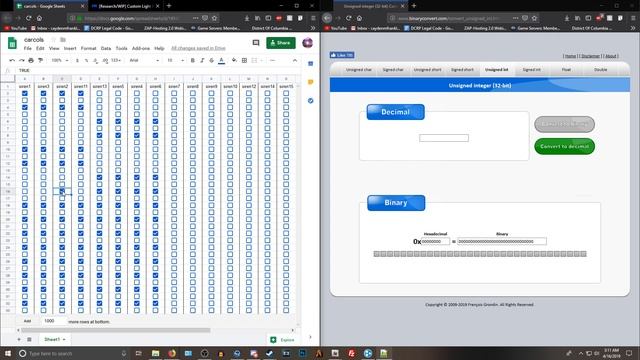Viewport: 640px width, 360px height.
Task: Check siren7 checkbox in first data row
Action: pos(174,93)
